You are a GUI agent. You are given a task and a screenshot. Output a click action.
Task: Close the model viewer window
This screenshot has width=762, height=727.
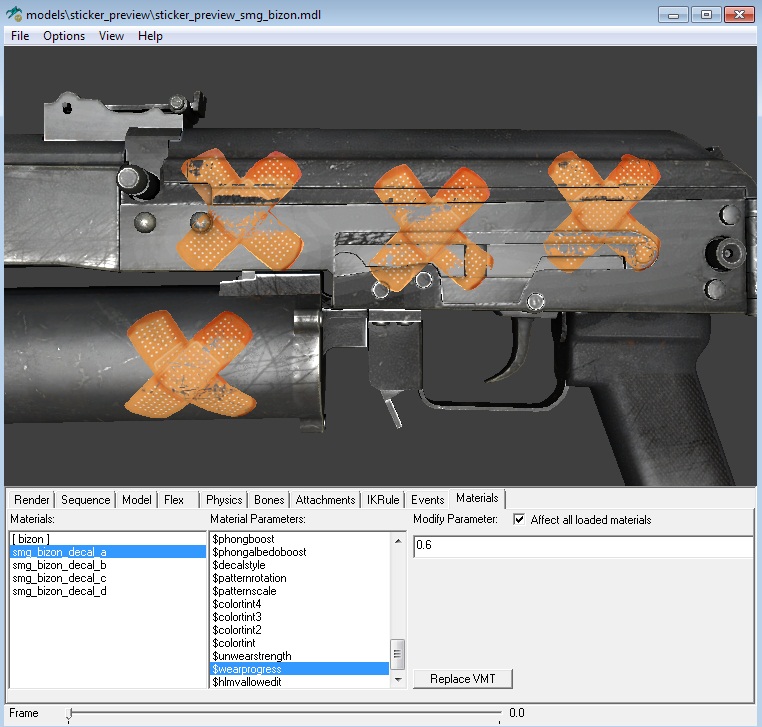point(739,15)
